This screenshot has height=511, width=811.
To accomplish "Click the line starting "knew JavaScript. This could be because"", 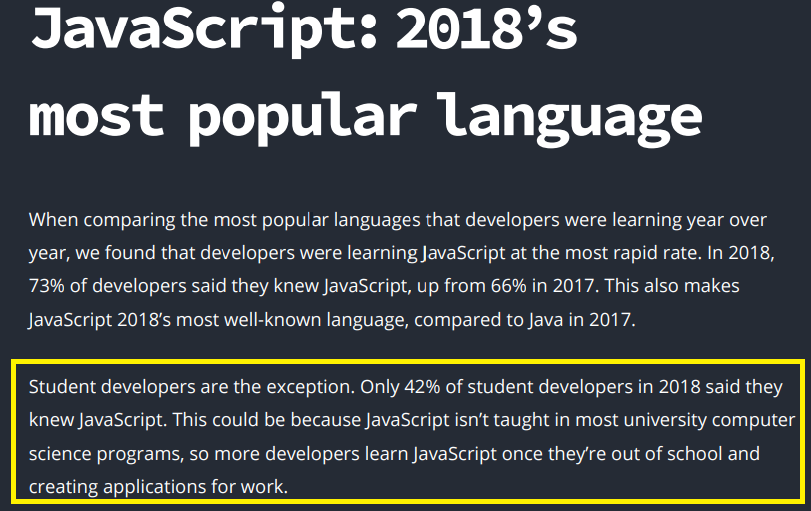I will click(x=412, y=420).
